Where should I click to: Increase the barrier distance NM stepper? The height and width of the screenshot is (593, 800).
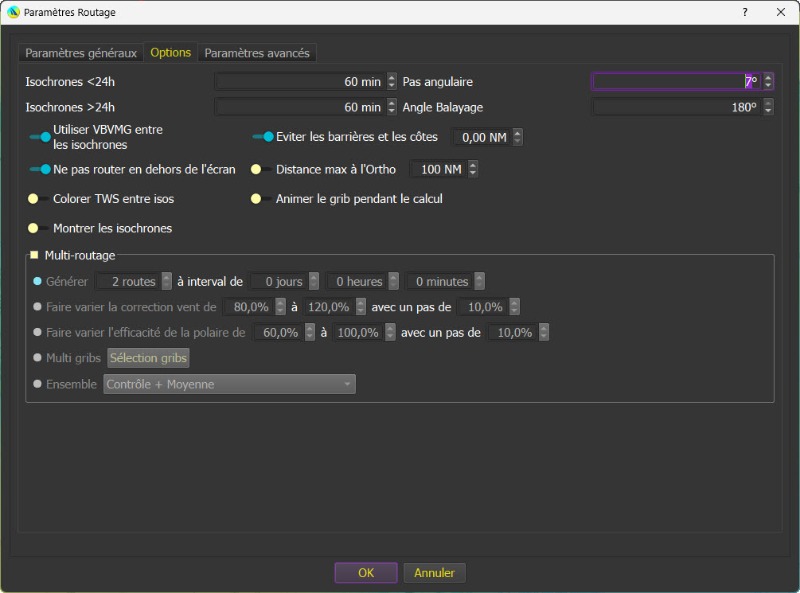click(517, 132)
